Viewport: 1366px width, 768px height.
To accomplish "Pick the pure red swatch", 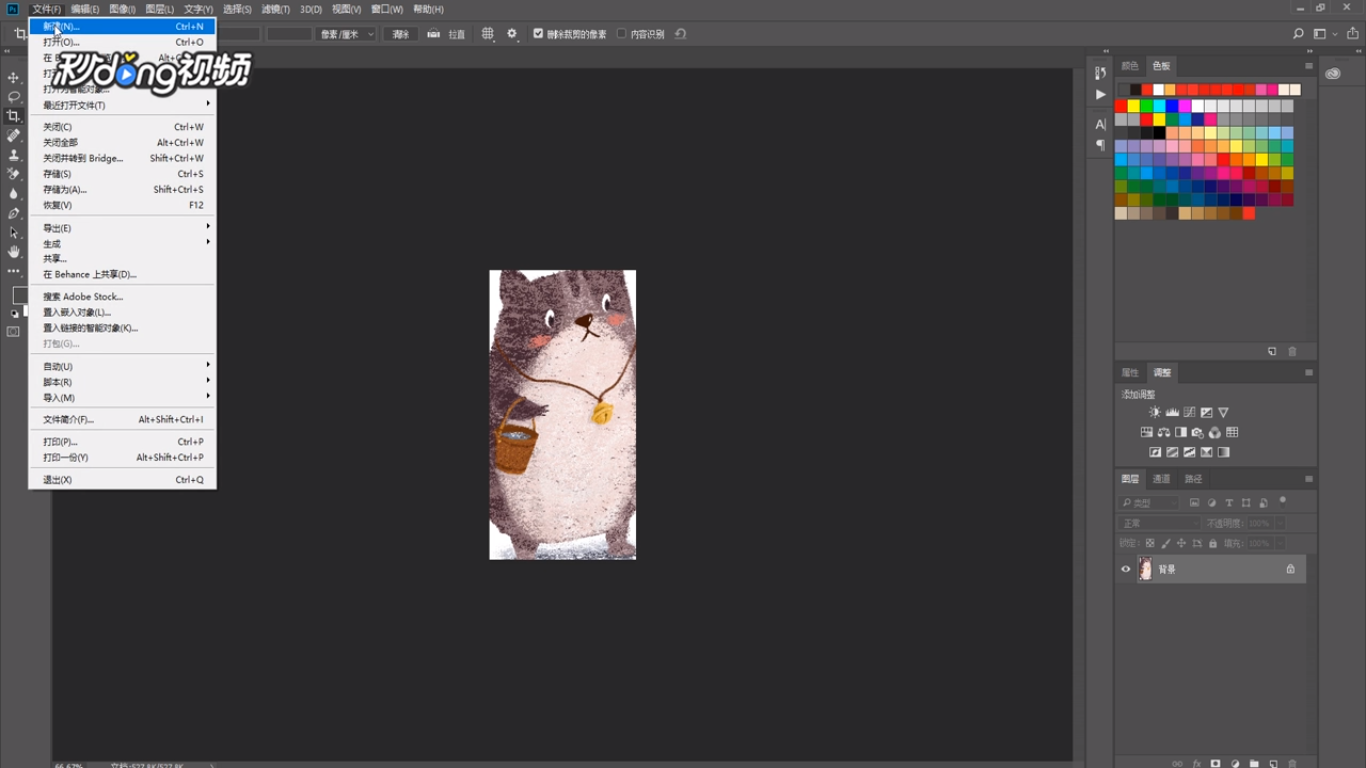I will (x=1121, y=106).
